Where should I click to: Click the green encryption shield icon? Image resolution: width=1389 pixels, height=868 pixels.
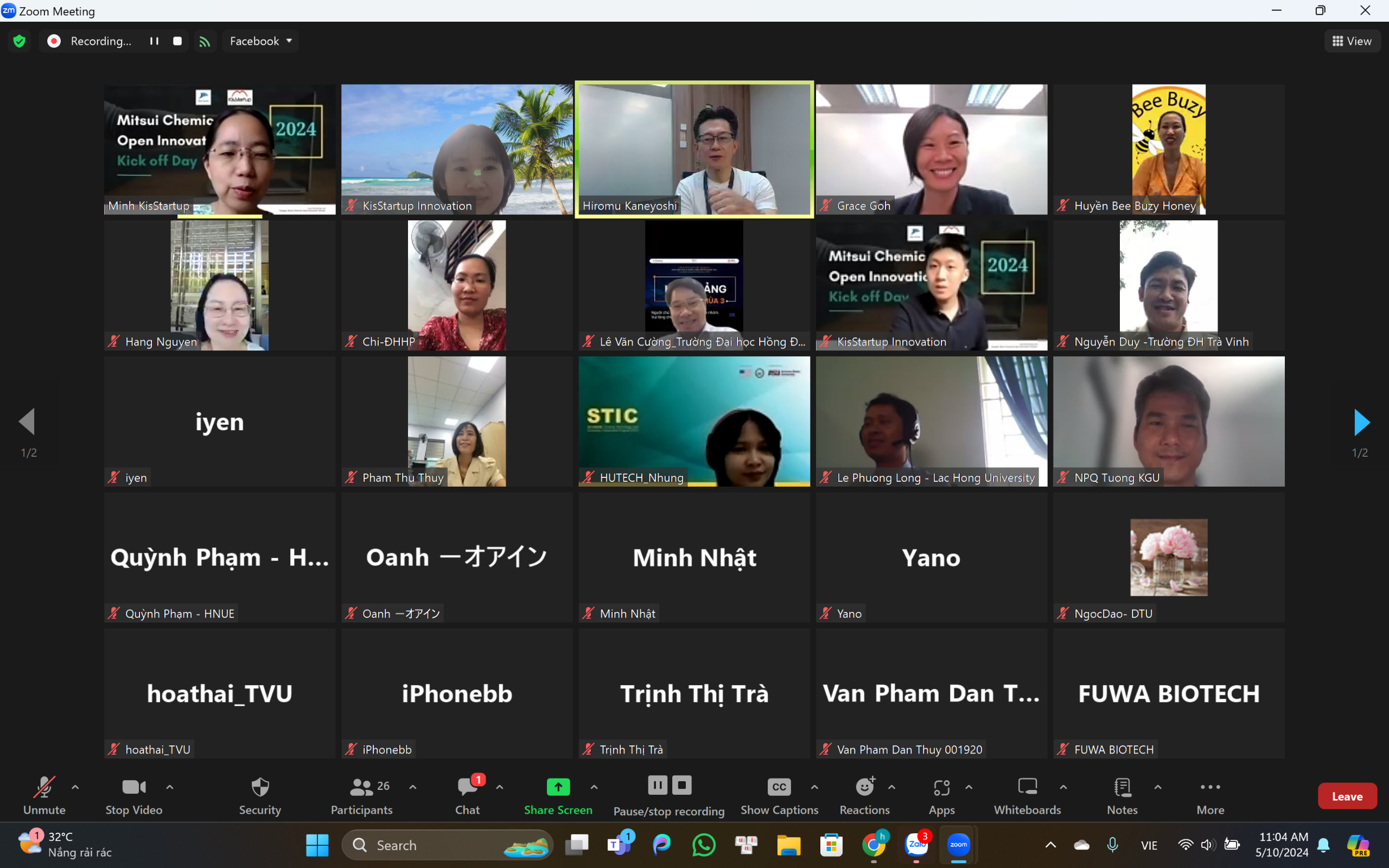pyautogui.click(x=20, y=41)
